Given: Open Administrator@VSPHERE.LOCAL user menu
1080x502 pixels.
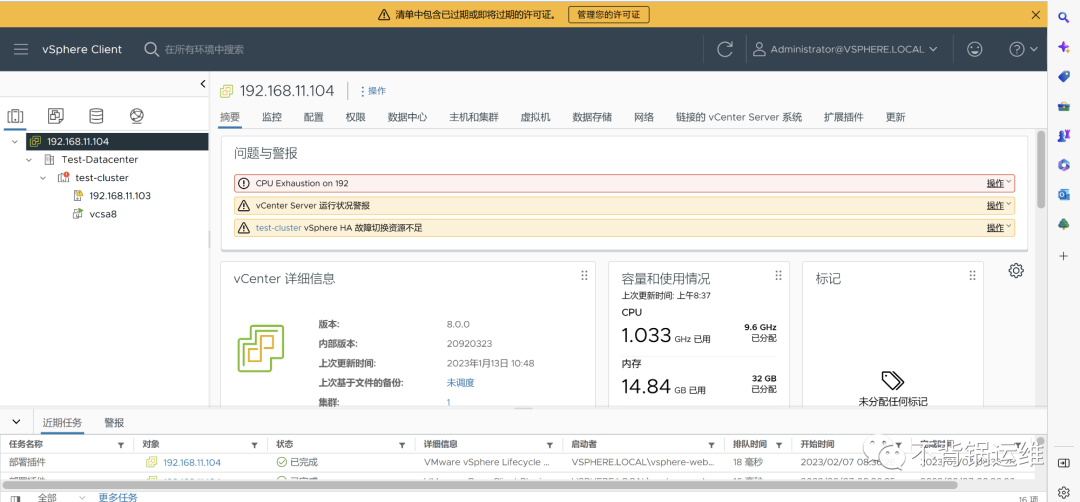Looking at the screenshot, I should click(x=845, y=49).
